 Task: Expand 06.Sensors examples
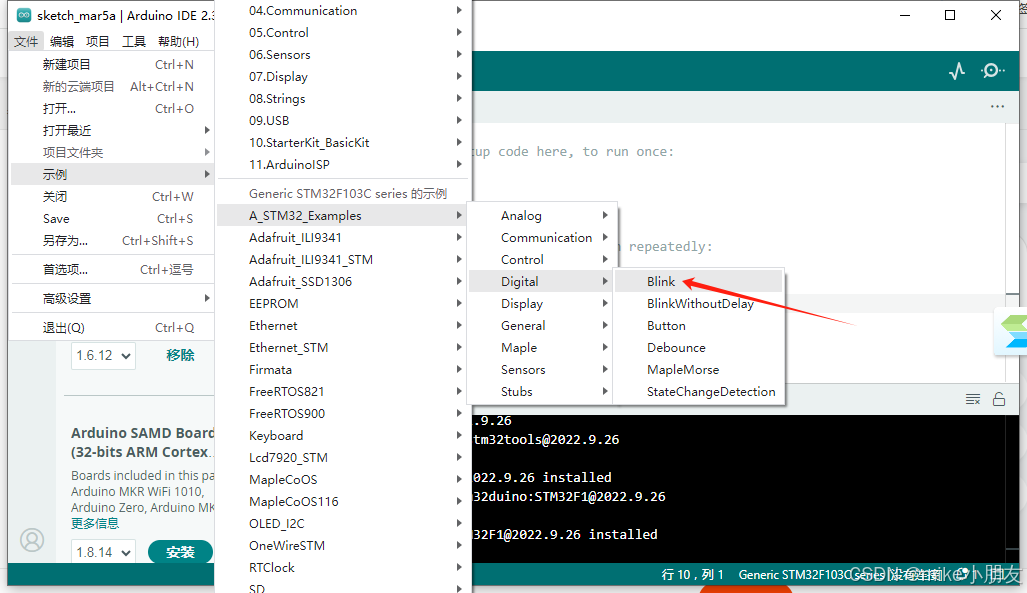pyautogui.click(x=343, y=54)
